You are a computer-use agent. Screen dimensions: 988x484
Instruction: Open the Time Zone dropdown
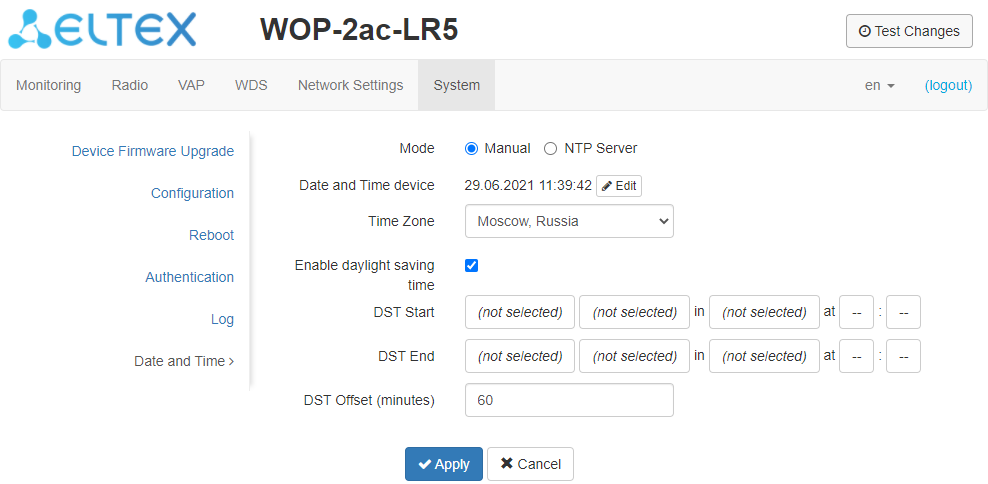coord(569,221)
